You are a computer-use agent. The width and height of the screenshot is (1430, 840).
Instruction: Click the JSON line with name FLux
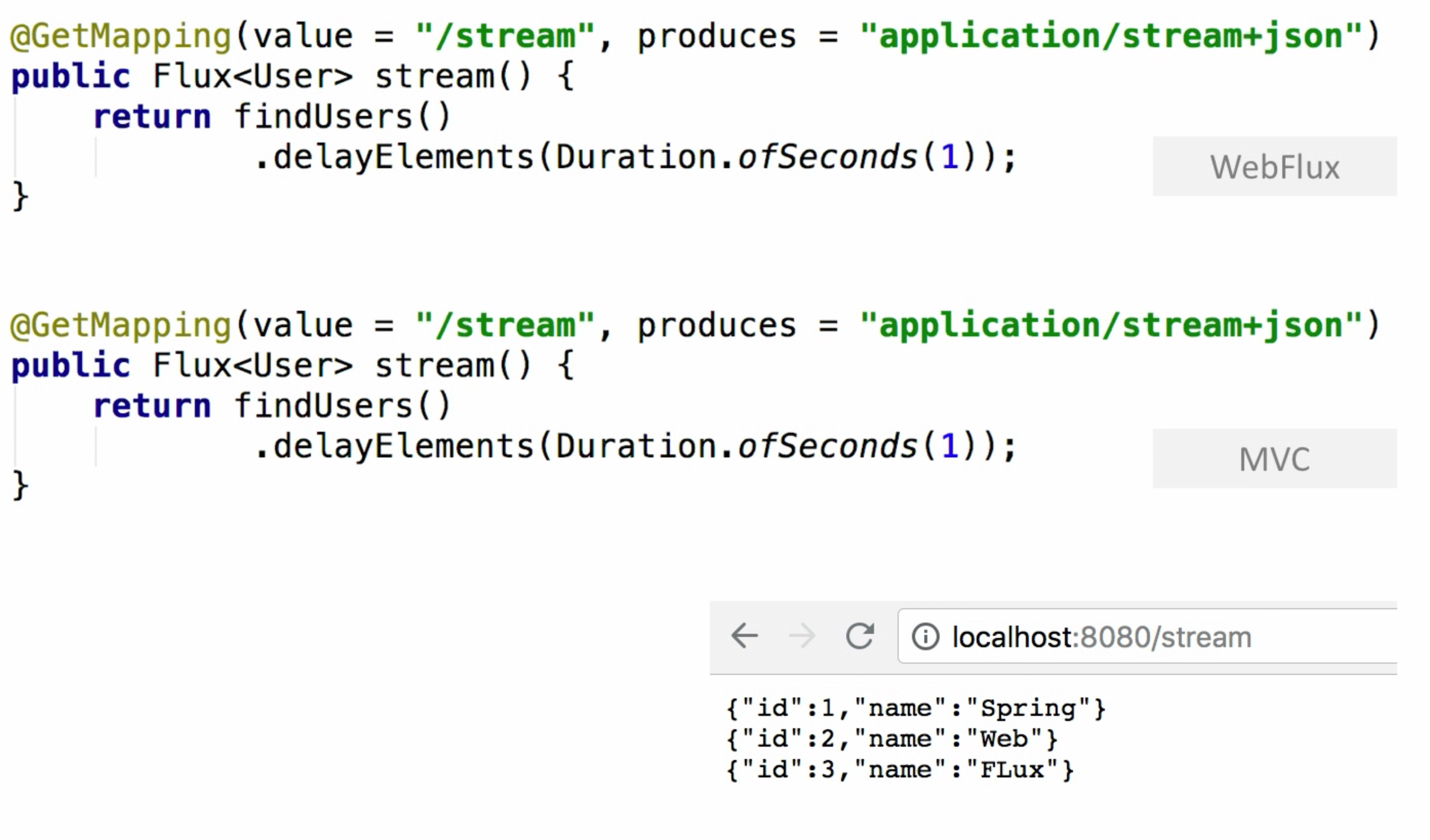point(900,770)
